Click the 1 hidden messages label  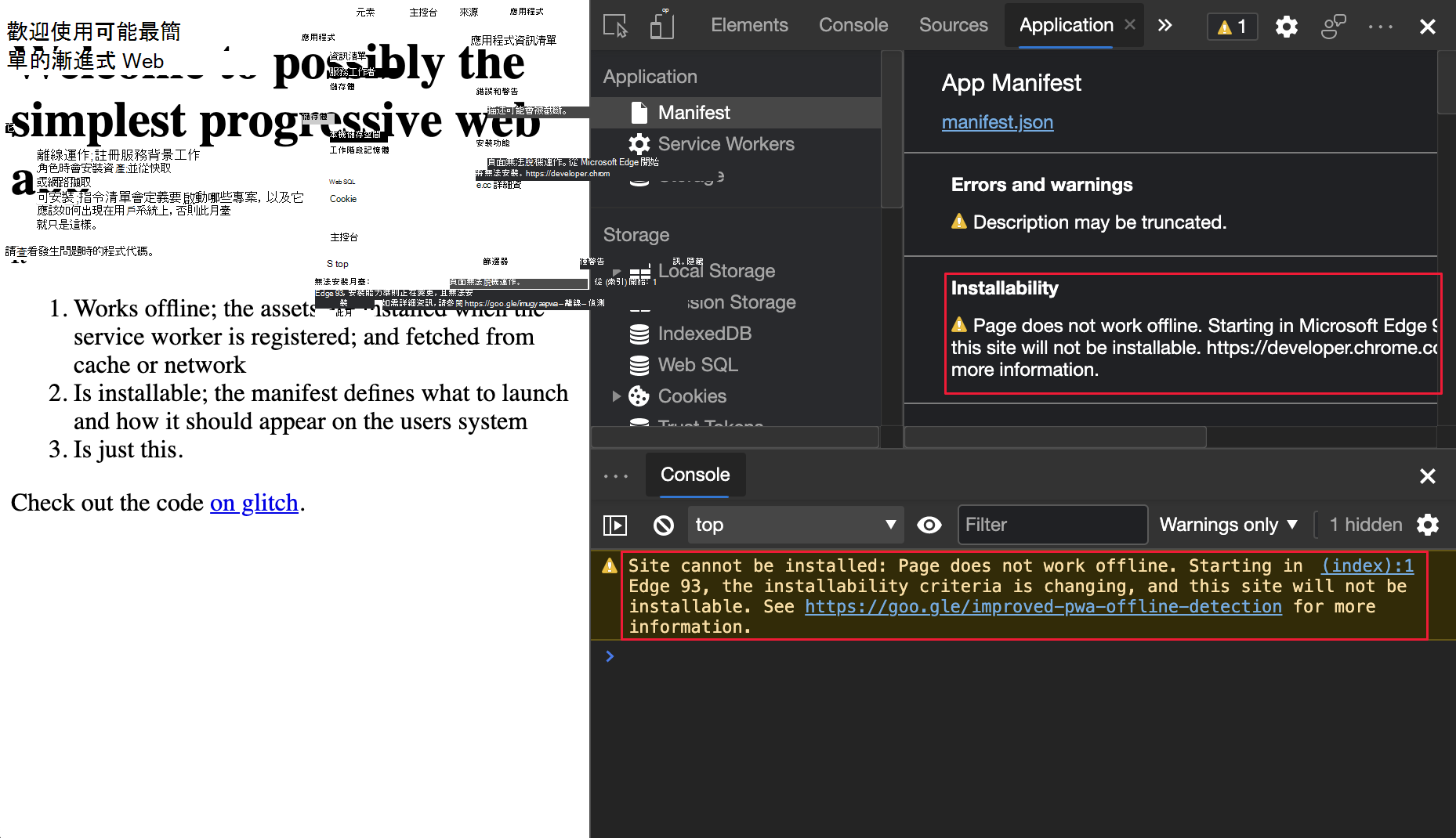(1365, 525)
